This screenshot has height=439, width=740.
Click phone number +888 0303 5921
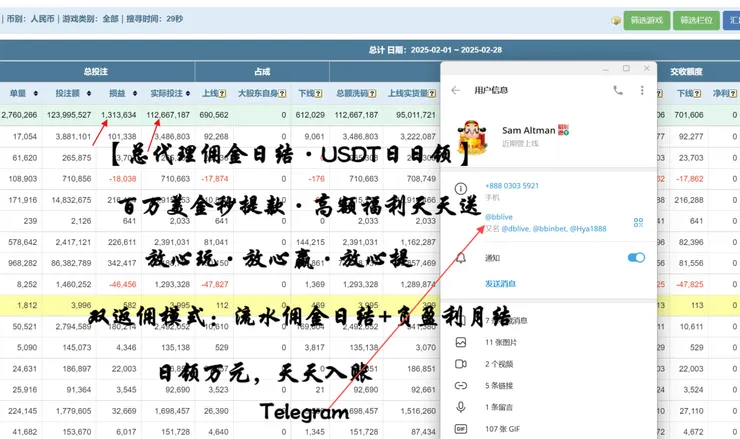(x=512, y=186)
